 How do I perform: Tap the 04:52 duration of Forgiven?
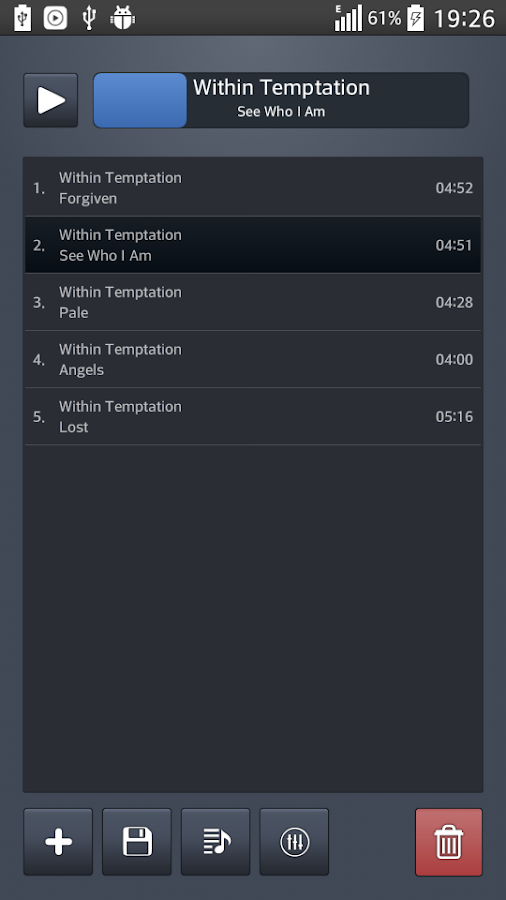454,188
